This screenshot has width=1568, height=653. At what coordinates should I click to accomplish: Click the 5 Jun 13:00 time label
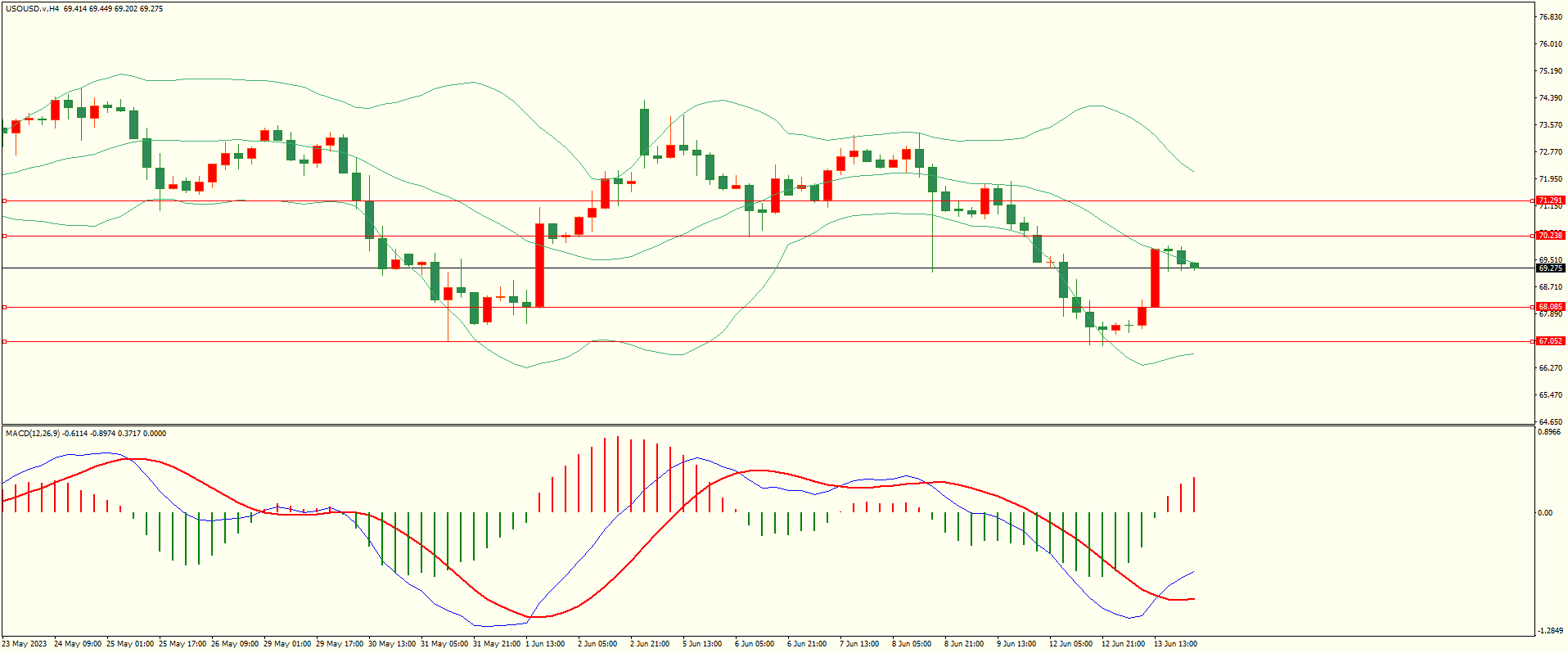click(702, 644)
